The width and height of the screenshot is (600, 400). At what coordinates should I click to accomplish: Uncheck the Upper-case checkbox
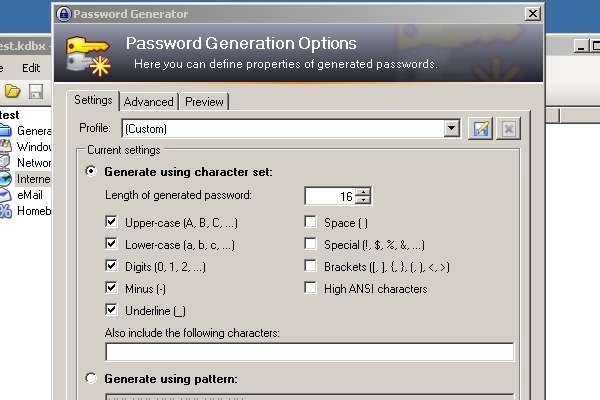tap(111, 222)
